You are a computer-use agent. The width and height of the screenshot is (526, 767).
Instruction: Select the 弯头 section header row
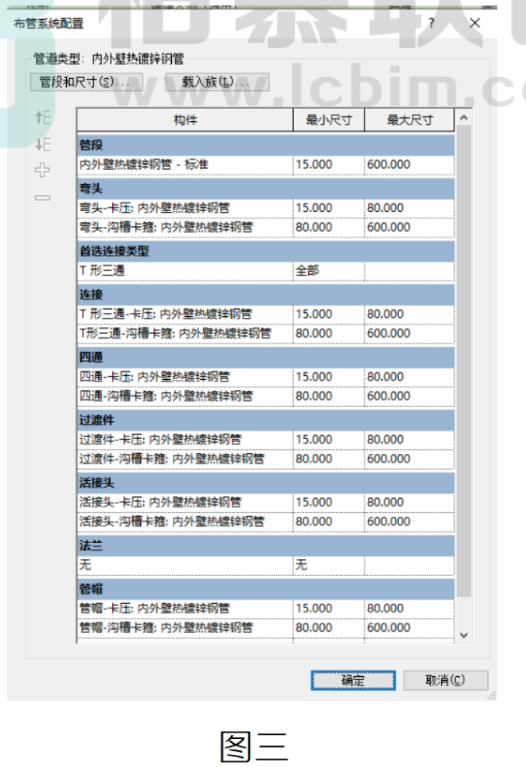tap(266, 188)
